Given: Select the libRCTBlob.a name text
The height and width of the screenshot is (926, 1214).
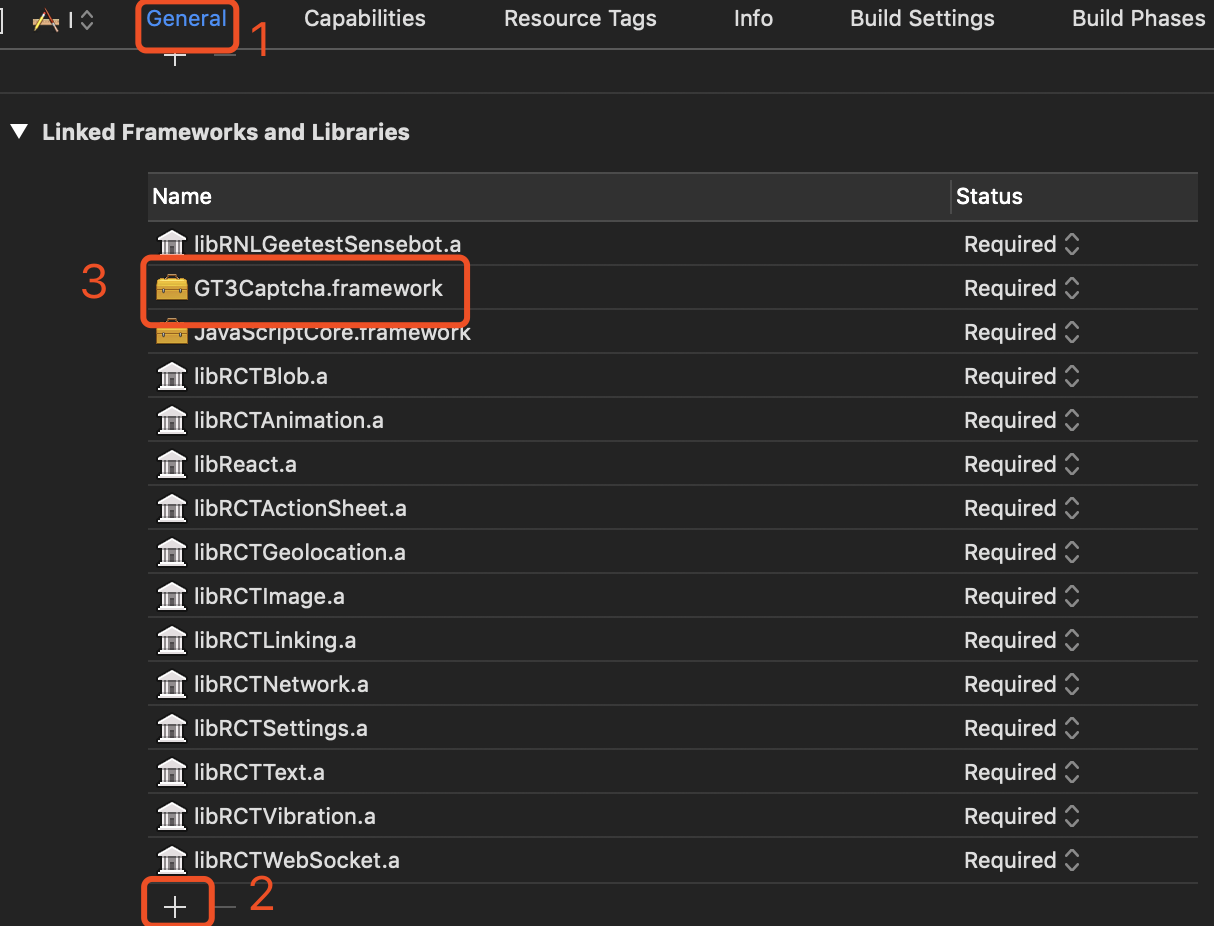Looking at the screenshot, I should 261,376.
